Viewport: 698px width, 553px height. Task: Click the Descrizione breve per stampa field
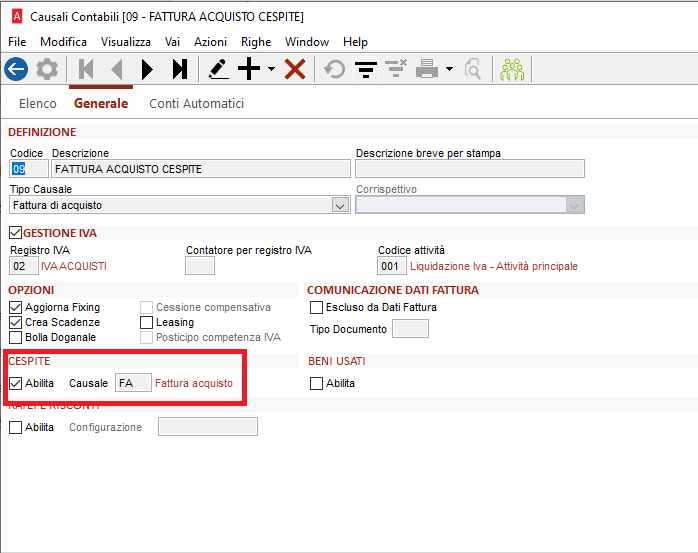click(470, 169)
